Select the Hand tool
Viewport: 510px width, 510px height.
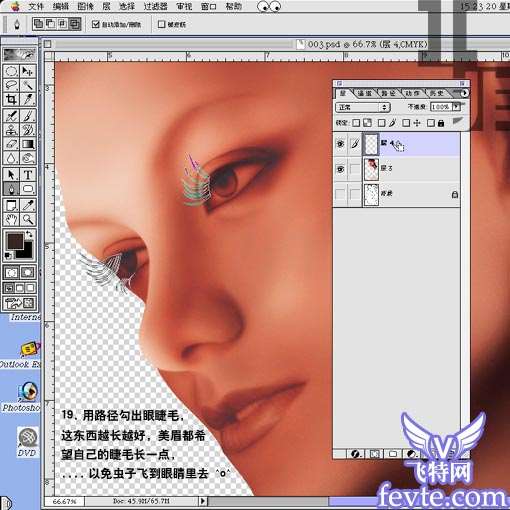tap(11, 219)
